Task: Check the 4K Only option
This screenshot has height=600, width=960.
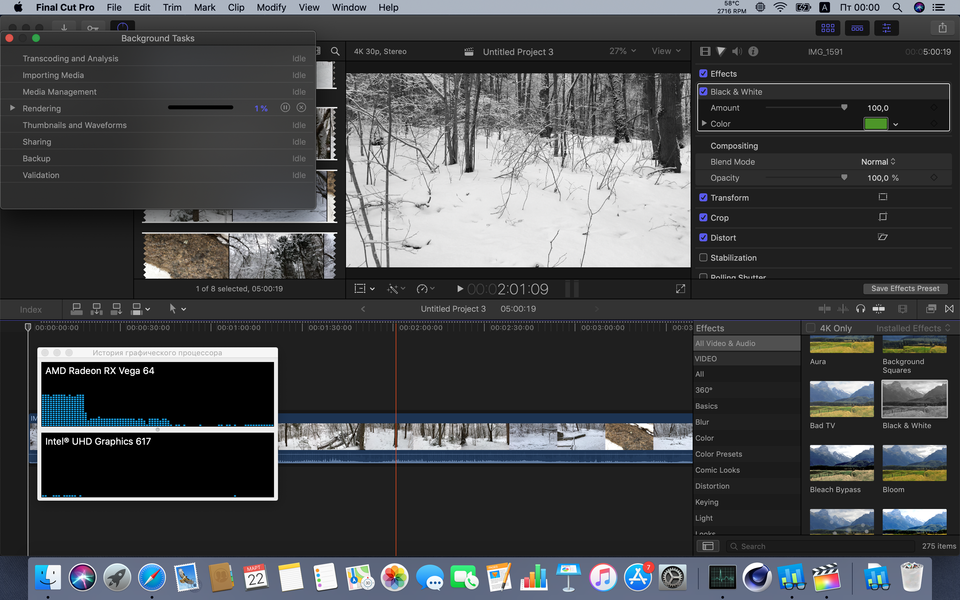Action: point(810,328)
